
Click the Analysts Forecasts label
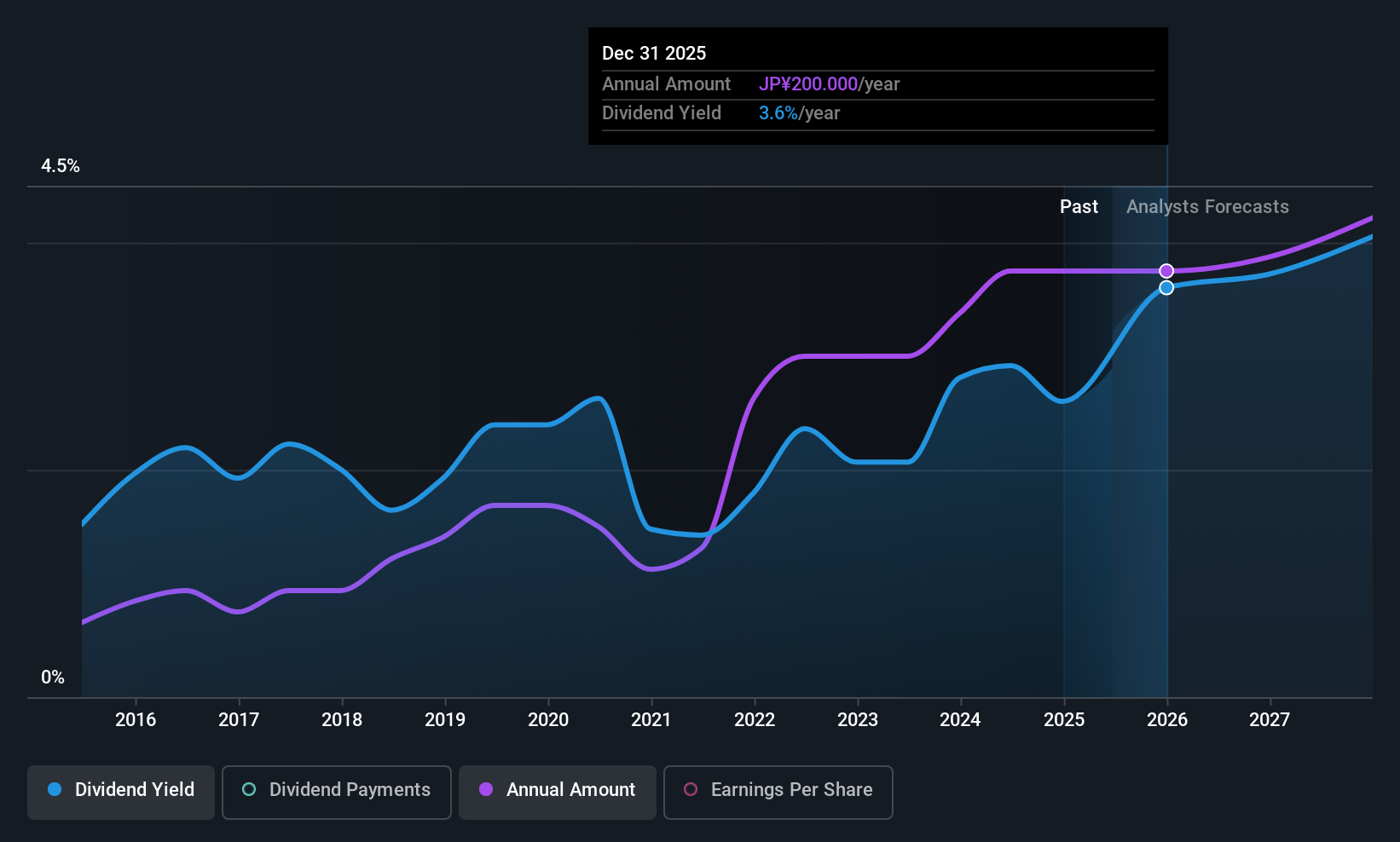(1207, 207)
